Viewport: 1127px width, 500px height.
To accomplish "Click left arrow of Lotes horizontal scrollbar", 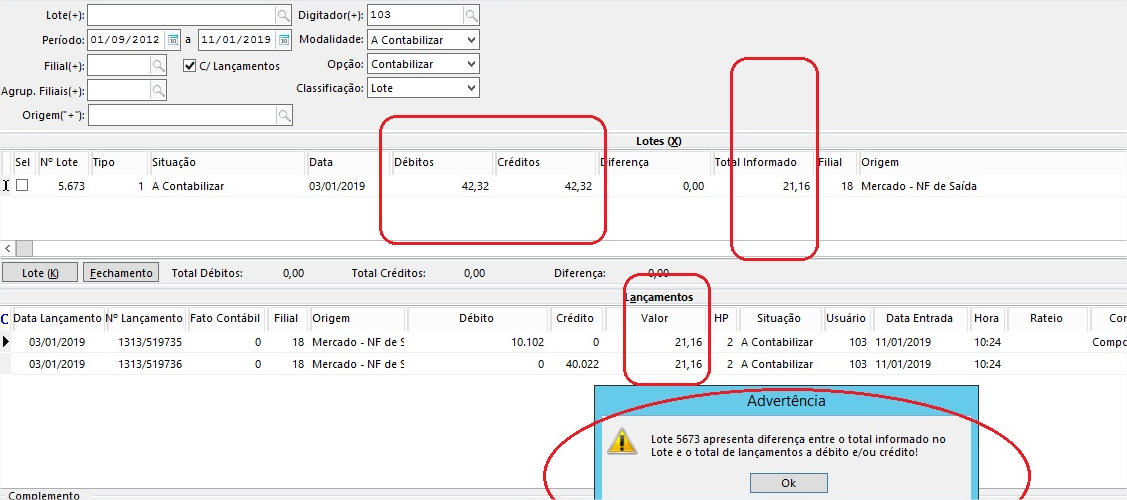I will tap(8, 248).
